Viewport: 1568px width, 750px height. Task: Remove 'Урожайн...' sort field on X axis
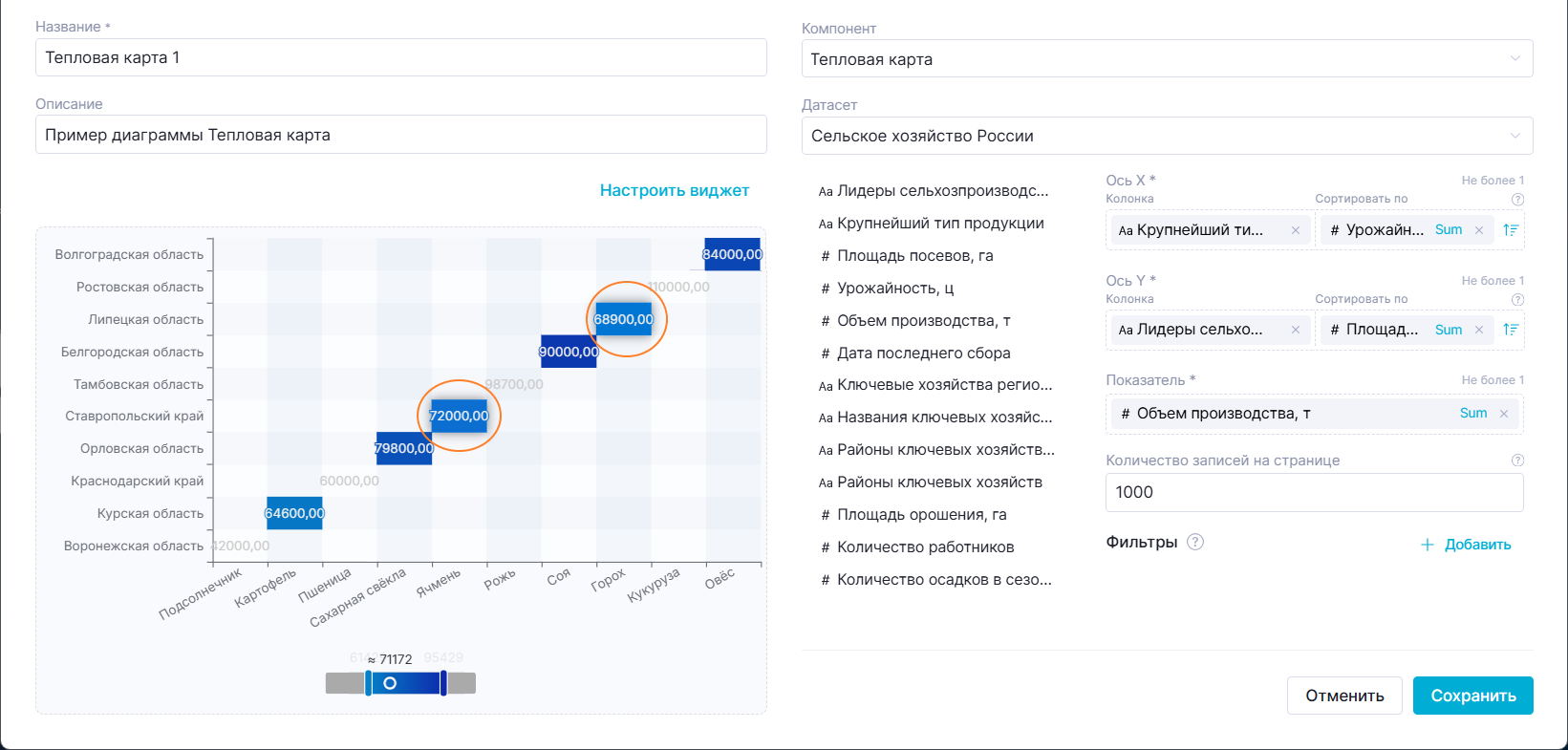pos(1478,230)
